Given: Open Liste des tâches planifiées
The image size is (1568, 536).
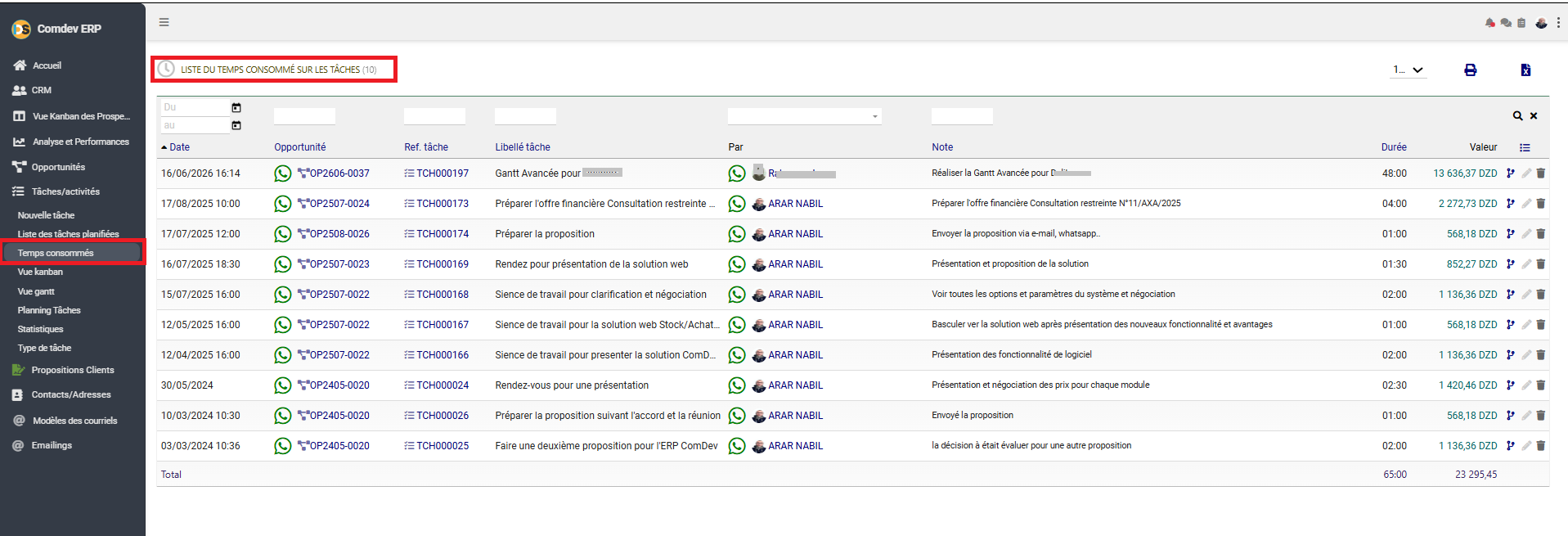Looking at the screenshot, I should (x=69, y=234).
